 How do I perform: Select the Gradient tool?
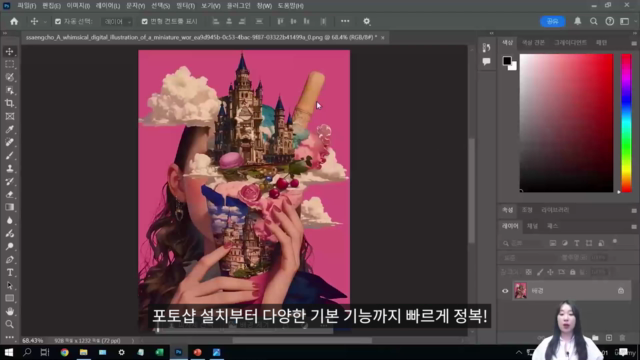coord(9,207)
